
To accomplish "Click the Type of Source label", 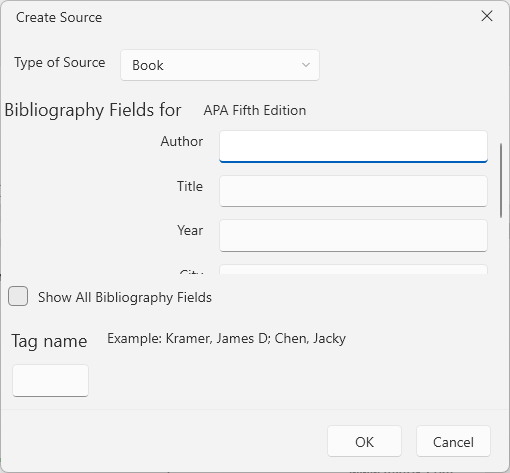I will coord(60,63).
